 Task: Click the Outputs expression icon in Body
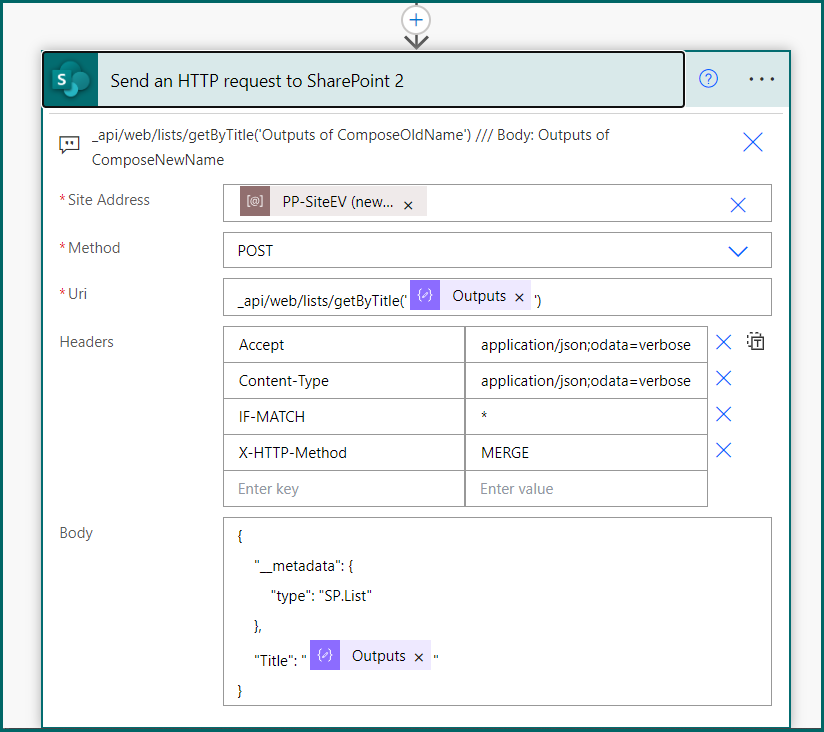point(325,655)
